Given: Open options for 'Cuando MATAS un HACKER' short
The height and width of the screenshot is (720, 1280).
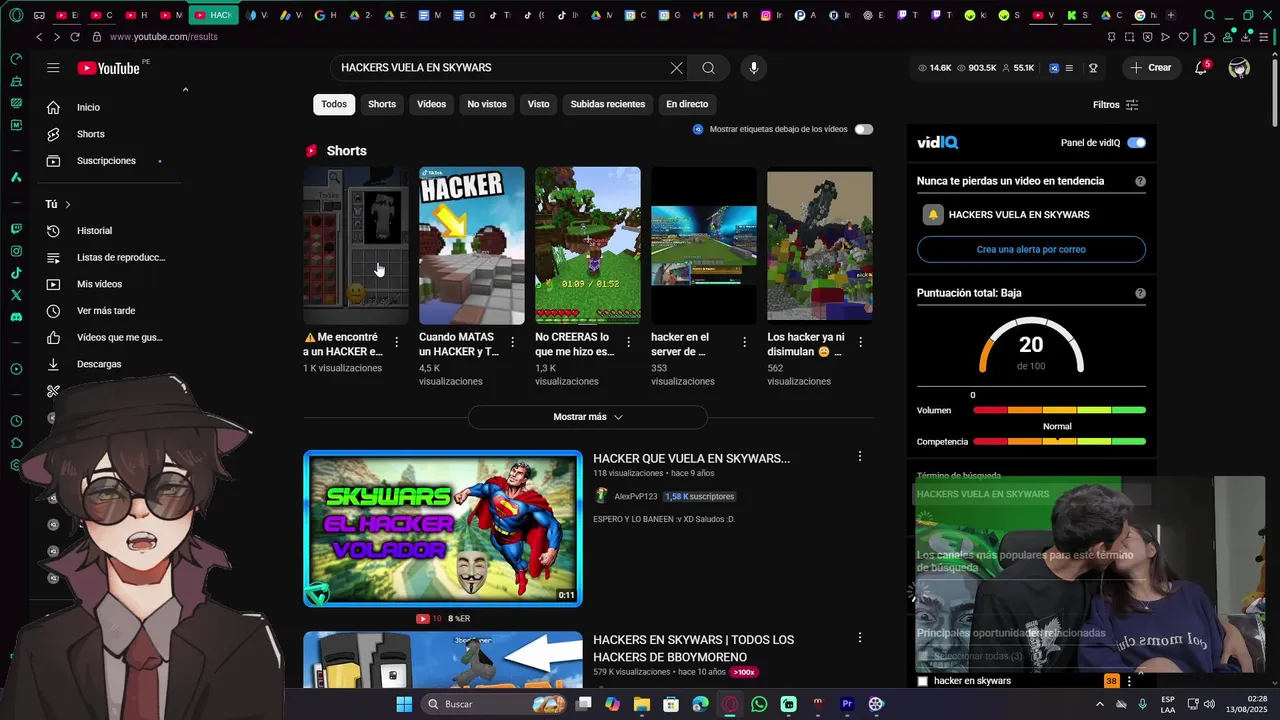Looking at the screenshot, I should click(x=513, y=342).
